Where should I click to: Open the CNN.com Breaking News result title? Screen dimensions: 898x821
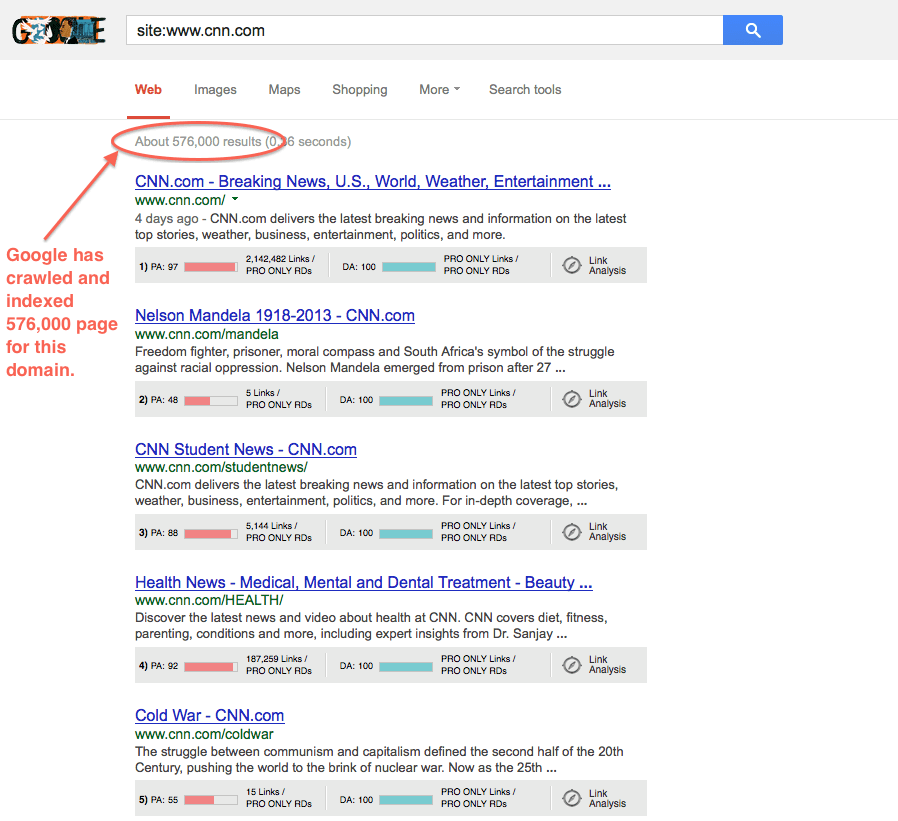[373, 181]
